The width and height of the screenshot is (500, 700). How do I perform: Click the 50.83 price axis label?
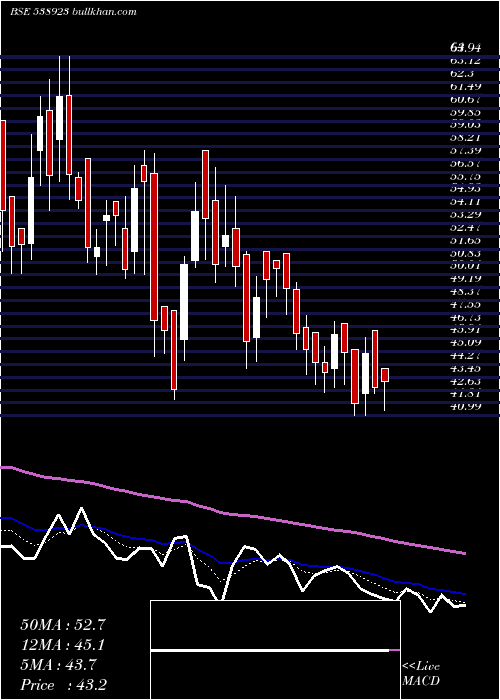coord(465,253)
